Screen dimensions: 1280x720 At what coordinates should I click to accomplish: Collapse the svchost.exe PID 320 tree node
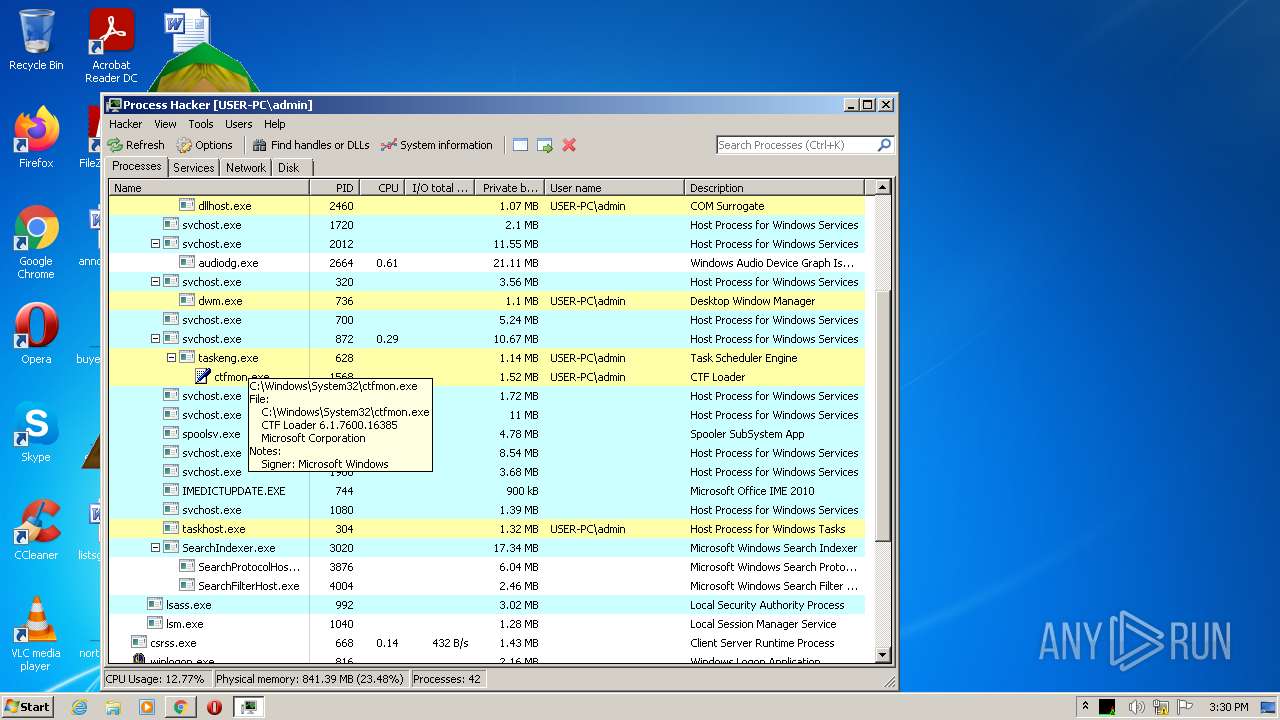(x=155, y=281)
